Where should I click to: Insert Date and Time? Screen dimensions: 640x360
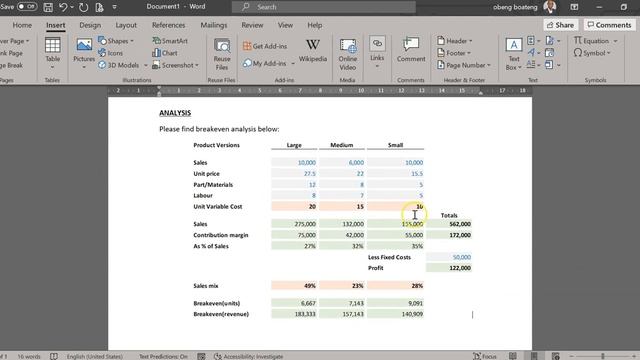pos(550,53)
